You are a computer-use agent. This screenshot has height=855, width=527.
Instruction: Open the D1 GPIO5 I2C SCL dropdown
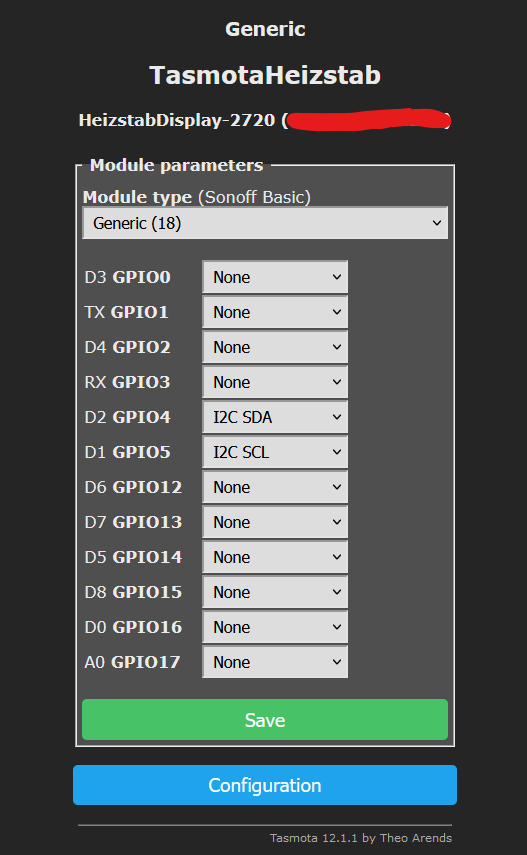tap(275, 452)
